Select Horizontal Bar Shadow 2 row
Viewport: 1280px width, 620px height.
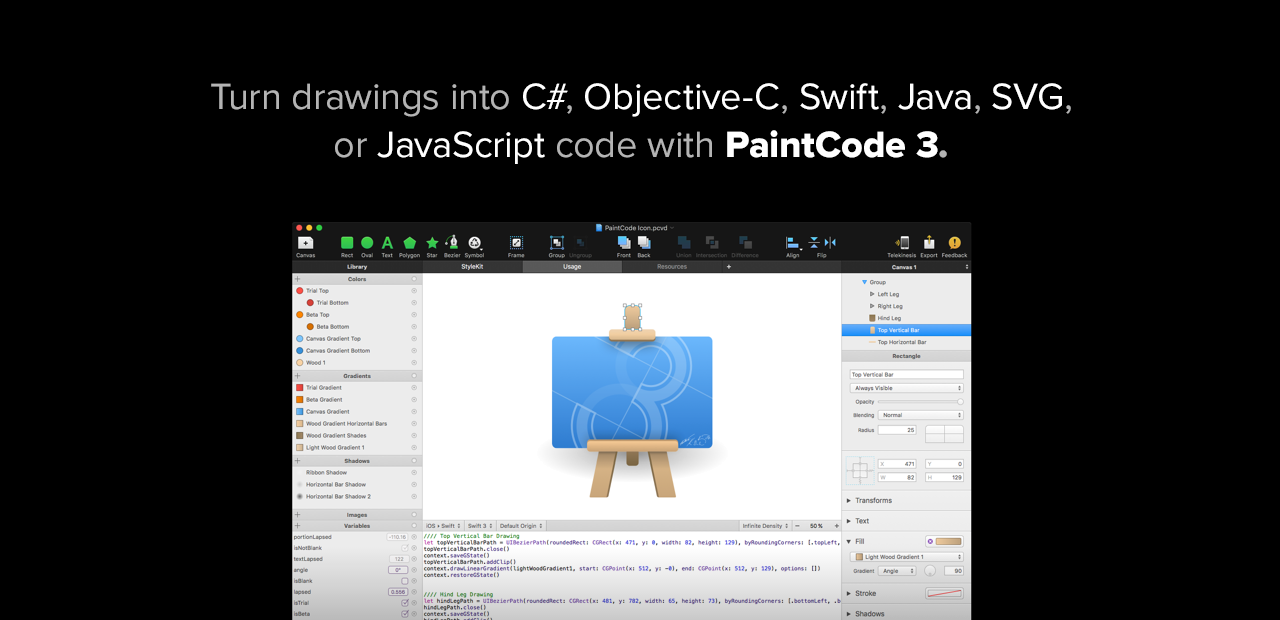pos(357,497)
